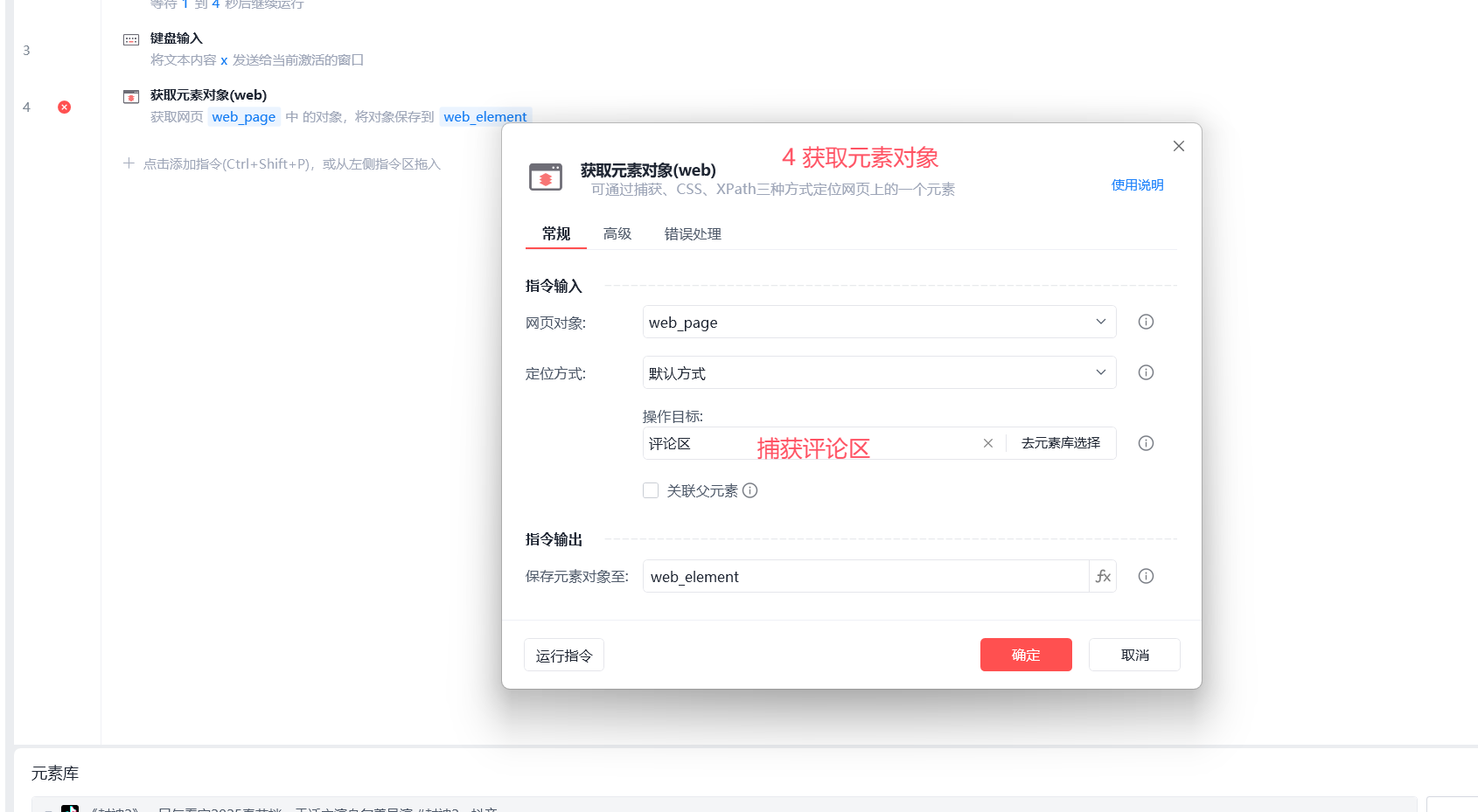Cancel with the 取消 button

[x=1134, y=655]
